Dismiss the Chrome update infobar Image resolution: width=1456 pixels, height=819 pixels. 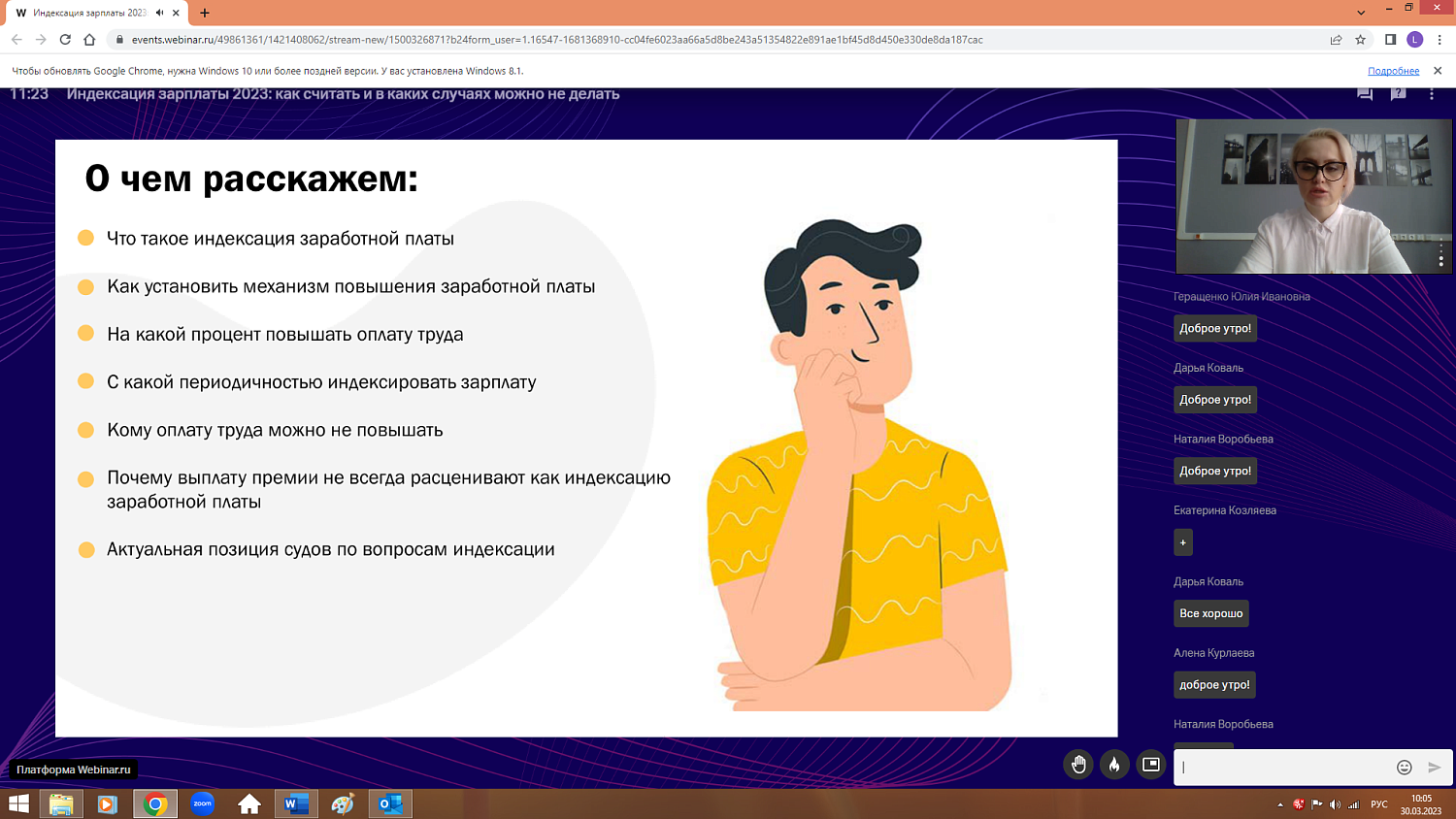click(1438, 71)
